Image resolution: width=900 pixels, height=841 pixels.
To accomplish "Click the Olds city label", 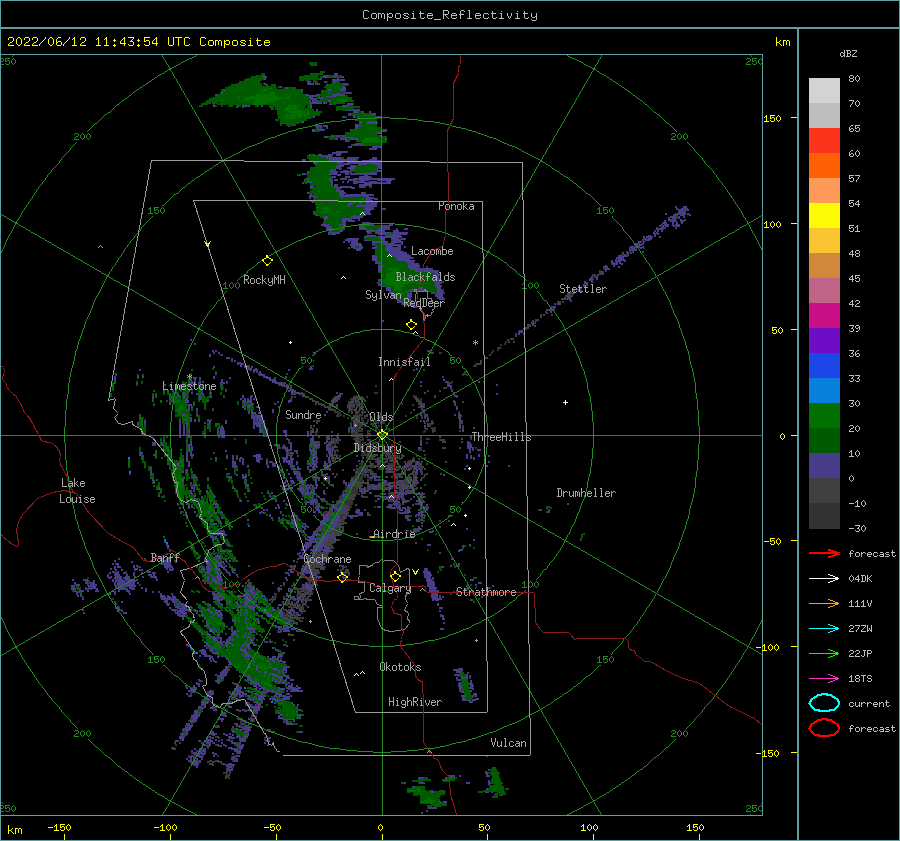I will point(381,417).
